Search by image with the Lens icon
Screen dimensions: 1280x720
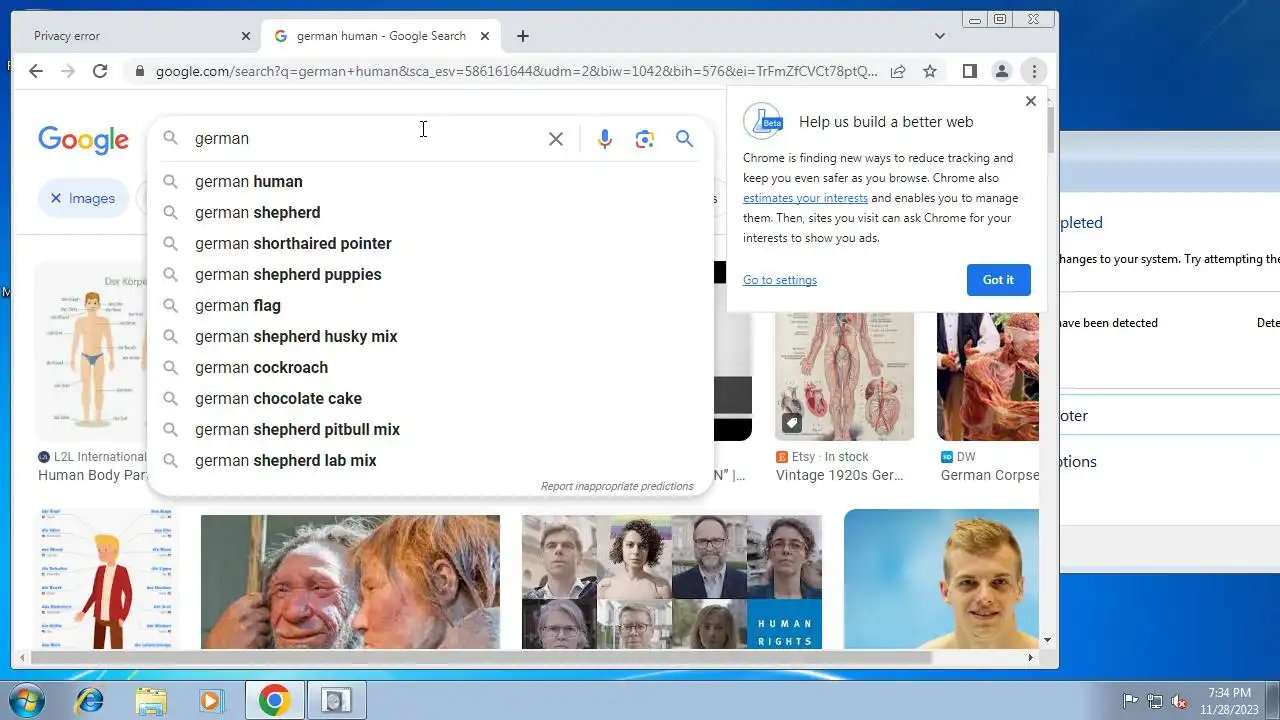(645, 139)
